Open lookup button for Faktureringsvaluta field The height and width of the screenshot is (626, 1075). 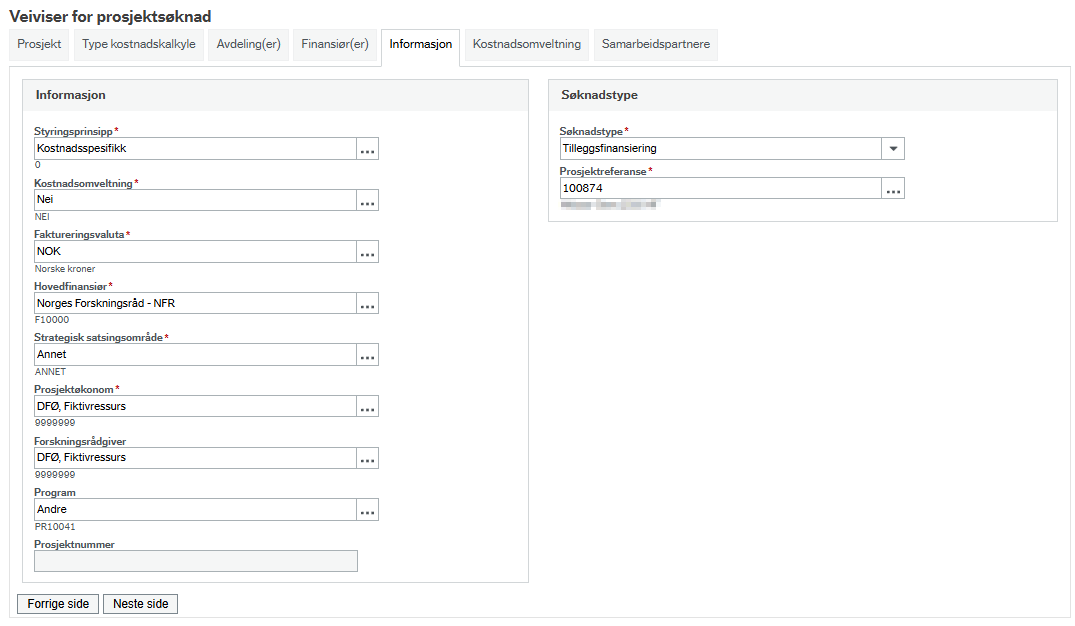(x=367, y=252)
